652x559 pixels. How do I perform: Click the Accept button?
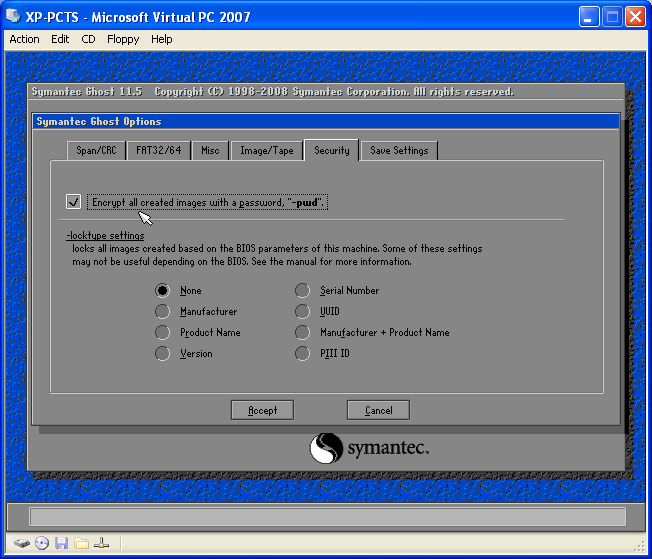262,410
